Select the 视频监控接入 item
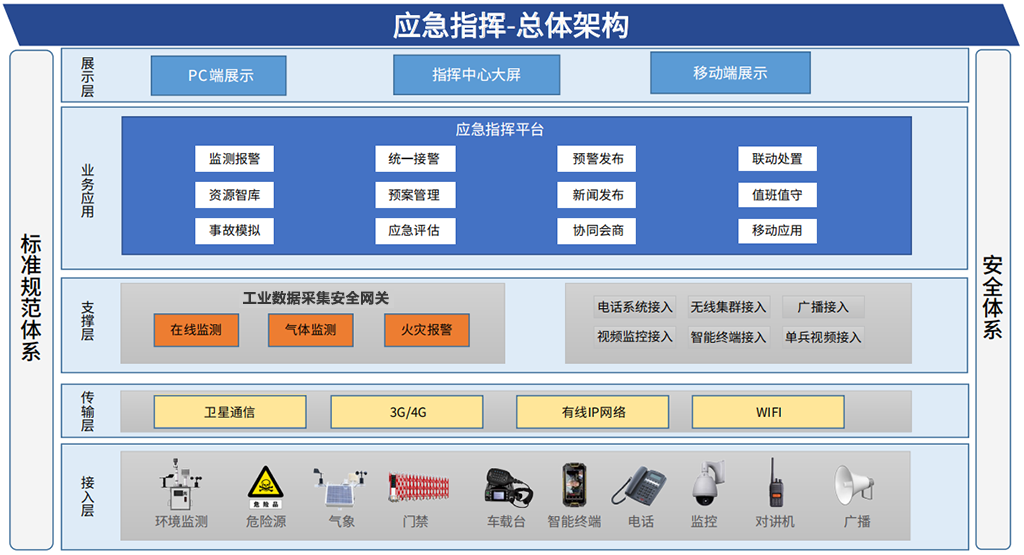 tap(634, 337)
